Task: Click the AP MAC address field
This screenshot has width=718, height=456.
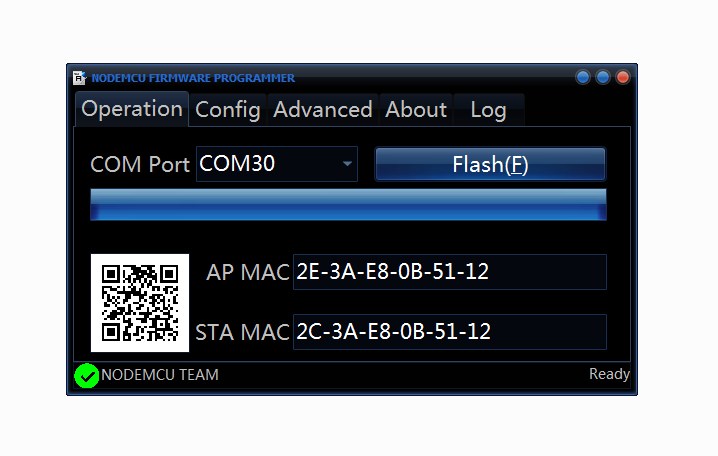Action: [449, 272]
